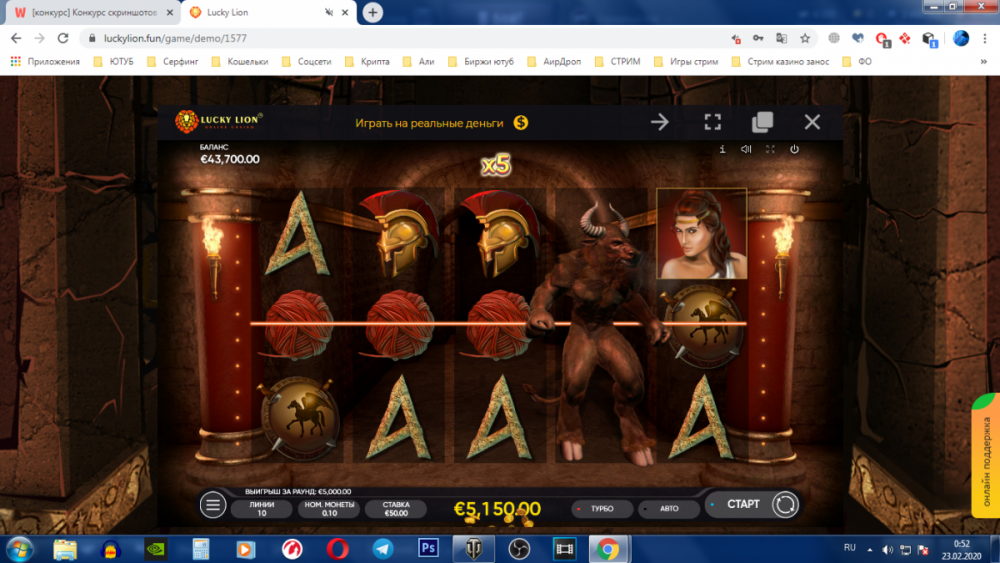Click the in-game power icon
1000x563 pixels.
(x=794, y=149)
